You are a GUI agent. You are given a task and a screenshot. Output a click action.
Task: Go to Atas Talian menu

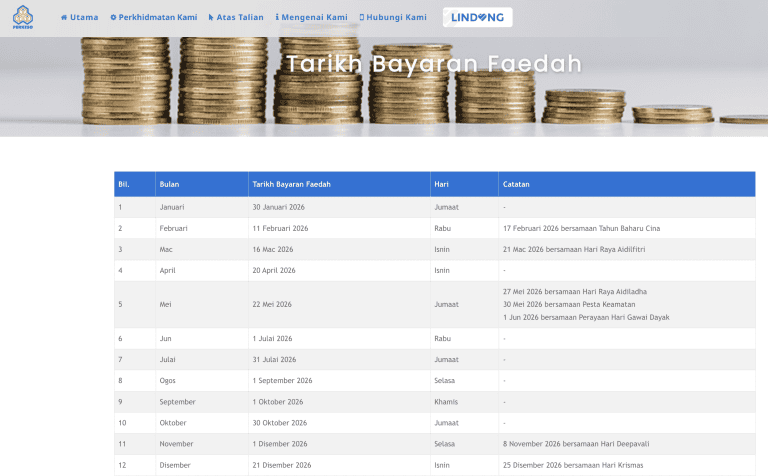pyautogui.click(x=240, y=17)
